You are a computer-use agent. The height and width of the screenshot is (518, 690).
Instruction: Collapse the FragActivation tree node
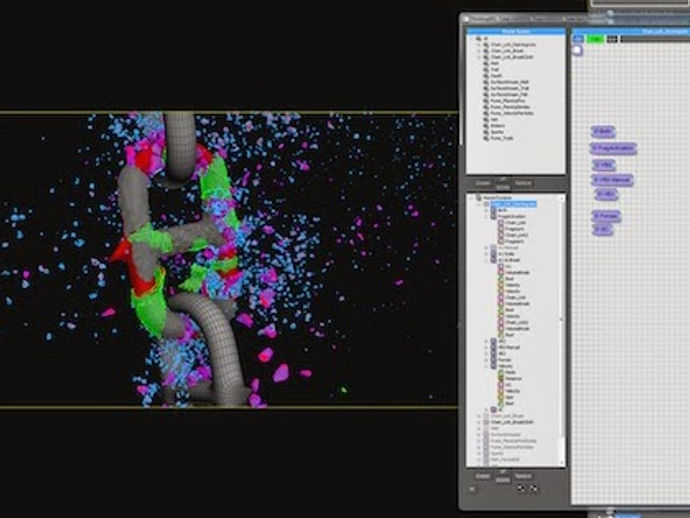click(x=486, y=217)
